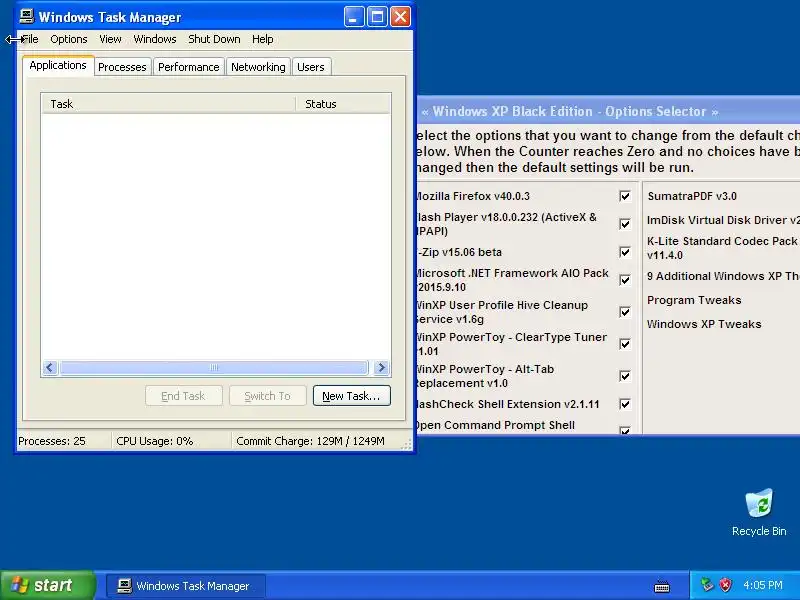Uncheck the Mozilla Firefox v40.0.3 checkbox

[624, 196]
